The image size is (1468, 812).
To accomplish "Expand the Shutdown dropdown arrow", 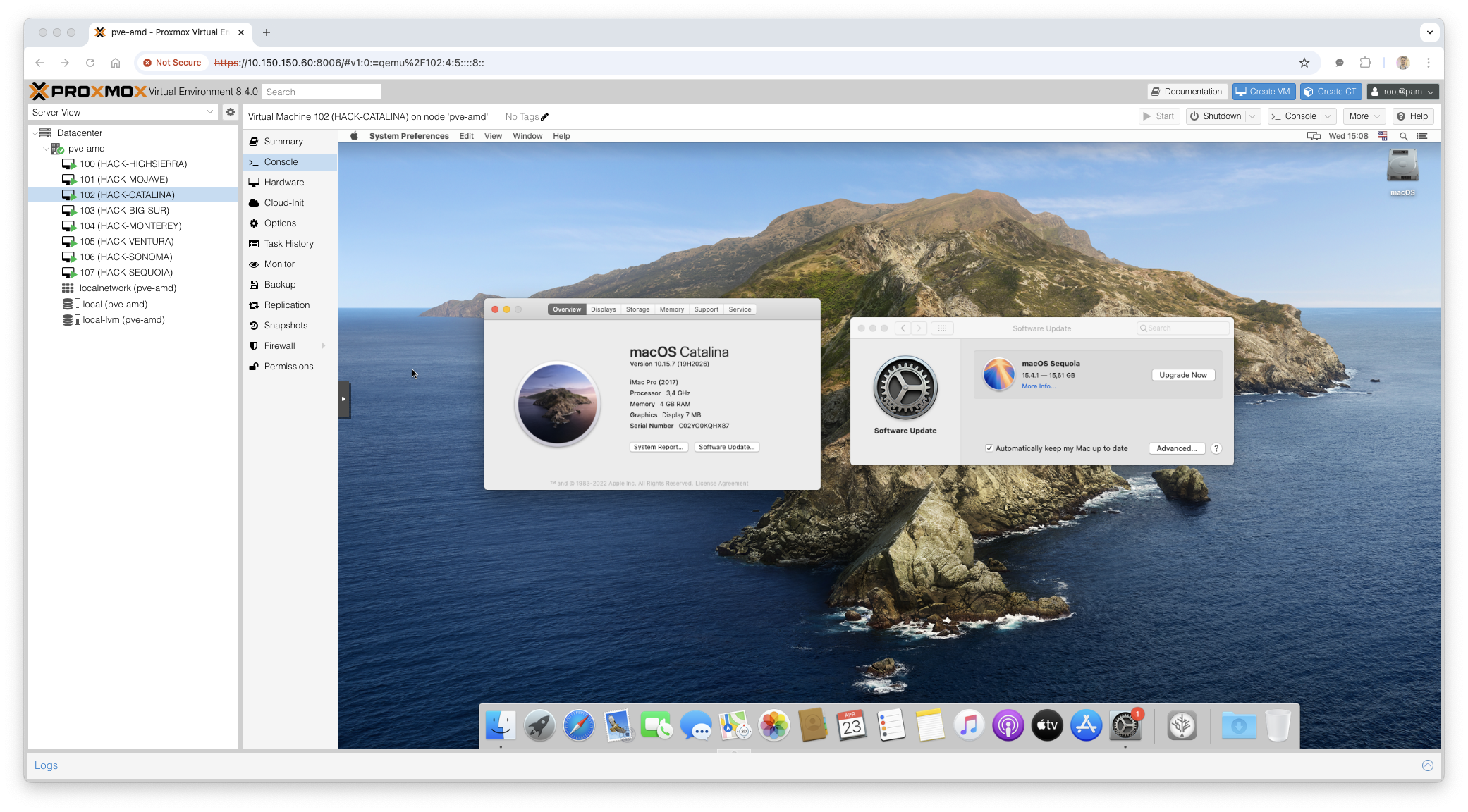I will (1253, 116).
